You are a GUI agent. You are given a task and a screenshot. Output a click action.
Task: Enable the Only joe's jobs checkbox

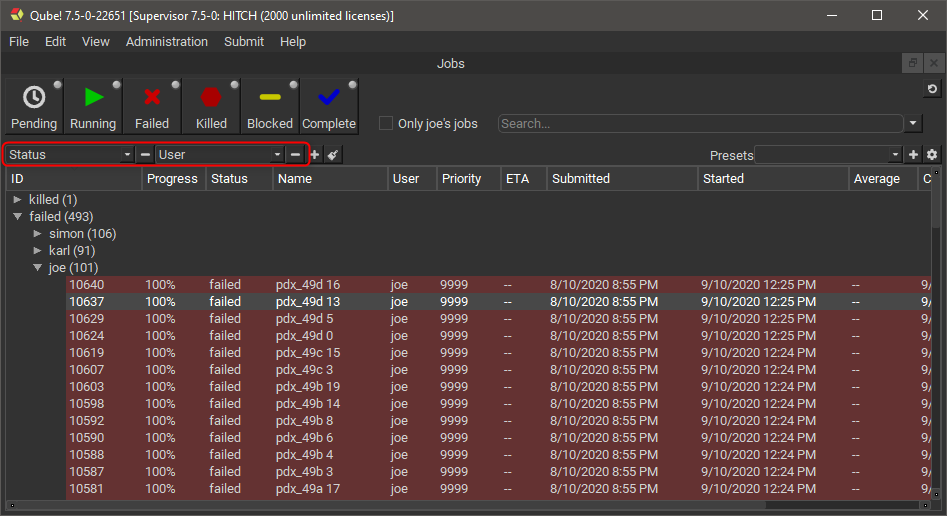(386, 124)
